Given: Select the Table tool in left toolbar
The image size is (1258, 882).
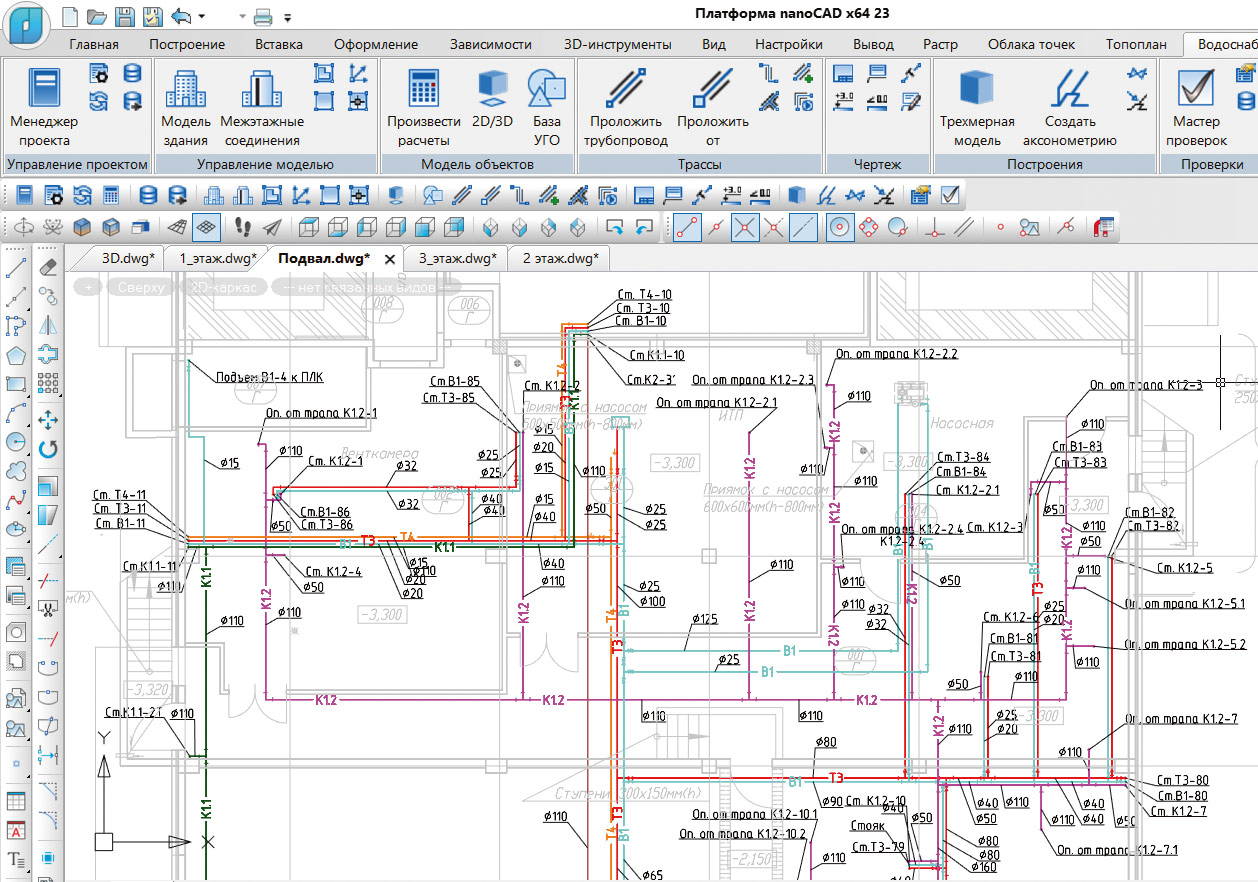Looking at the screenshot, I should coord(17,801).
